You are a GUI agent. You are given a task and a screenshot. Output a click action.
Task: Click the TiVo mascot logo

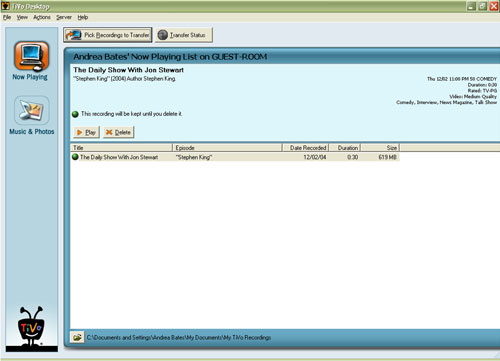pos(31,327)
